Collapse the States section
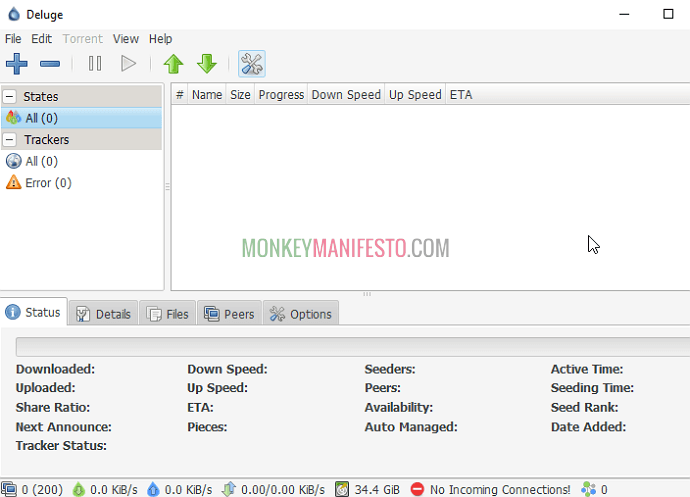Screen dimensions: 690x497 10,96
